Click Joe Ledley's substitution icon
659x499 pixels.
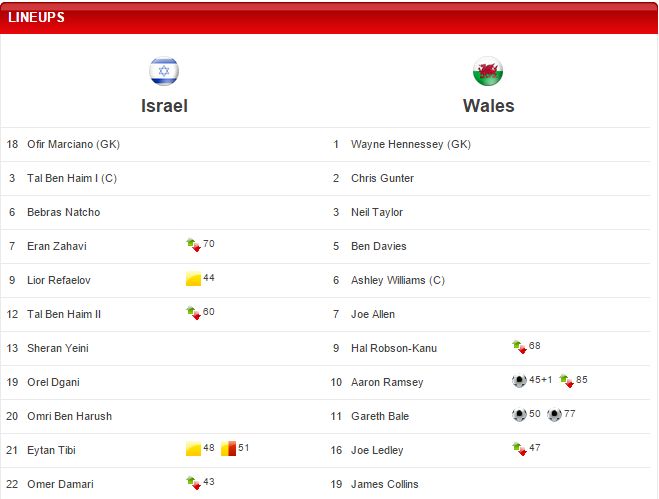518,449
